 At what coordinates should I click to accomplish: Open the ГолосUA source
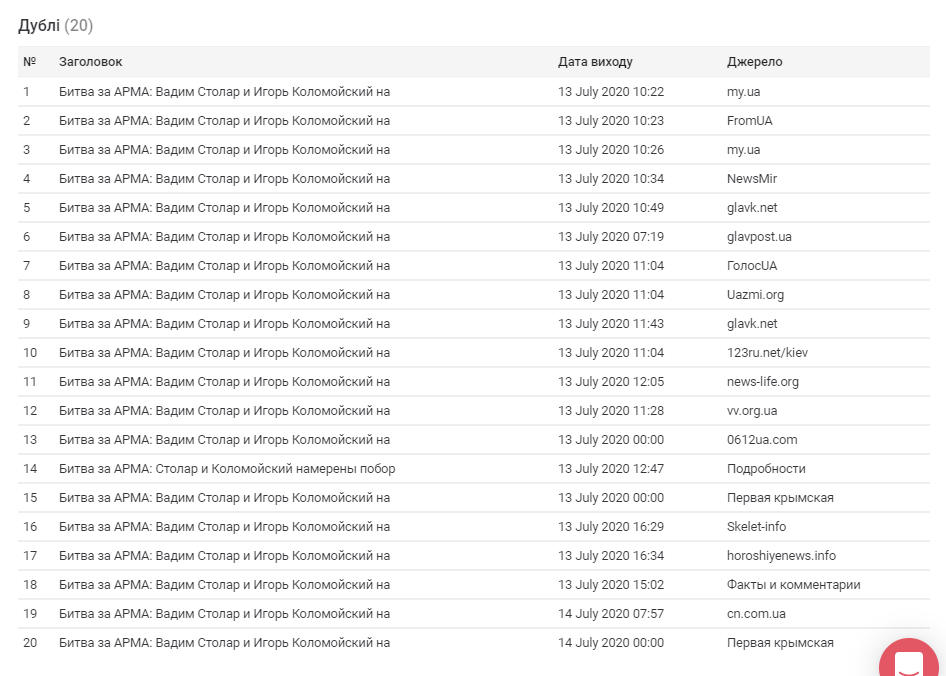tap(752, 266)
